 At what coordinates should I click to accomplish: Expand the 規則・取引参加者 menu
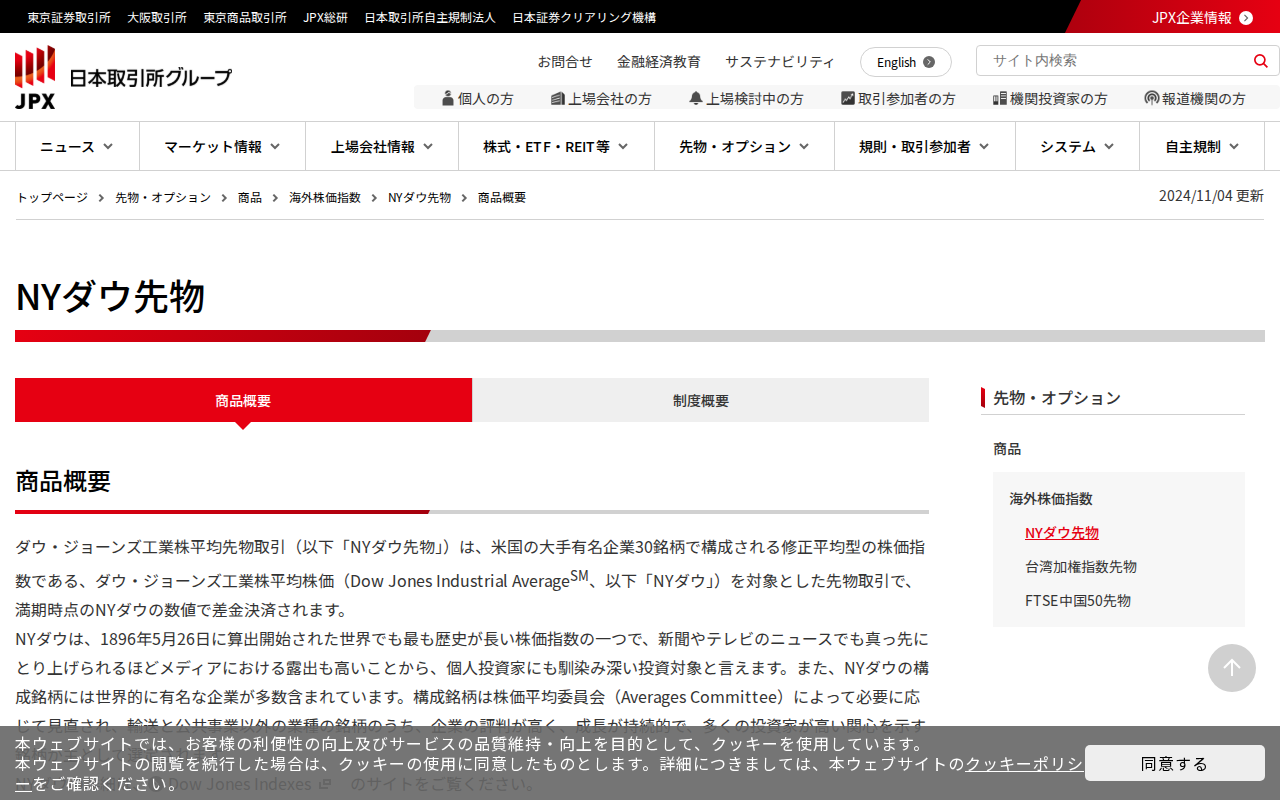coord(925,146)
